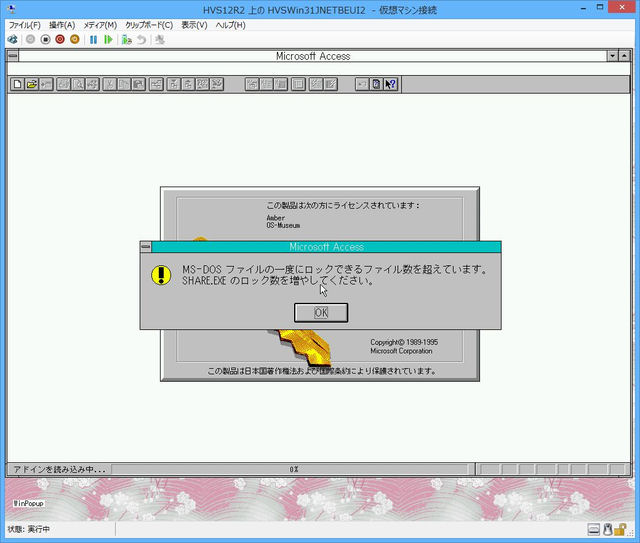Click the greyed Undo icon in Access
This screenshot has width=640, height=543.
tap(362, 84)
